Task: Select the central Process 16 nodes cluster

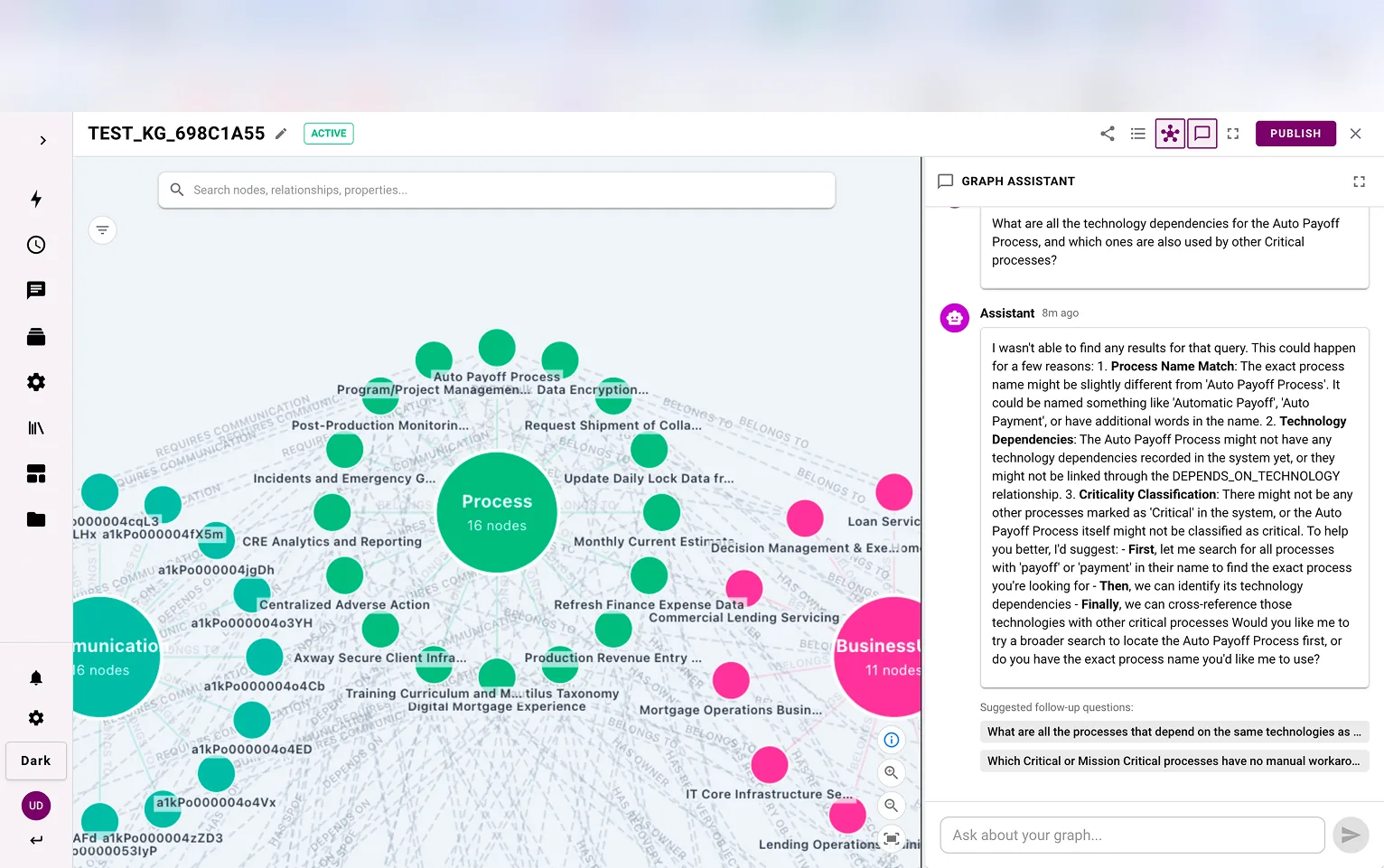Action: 497,512
